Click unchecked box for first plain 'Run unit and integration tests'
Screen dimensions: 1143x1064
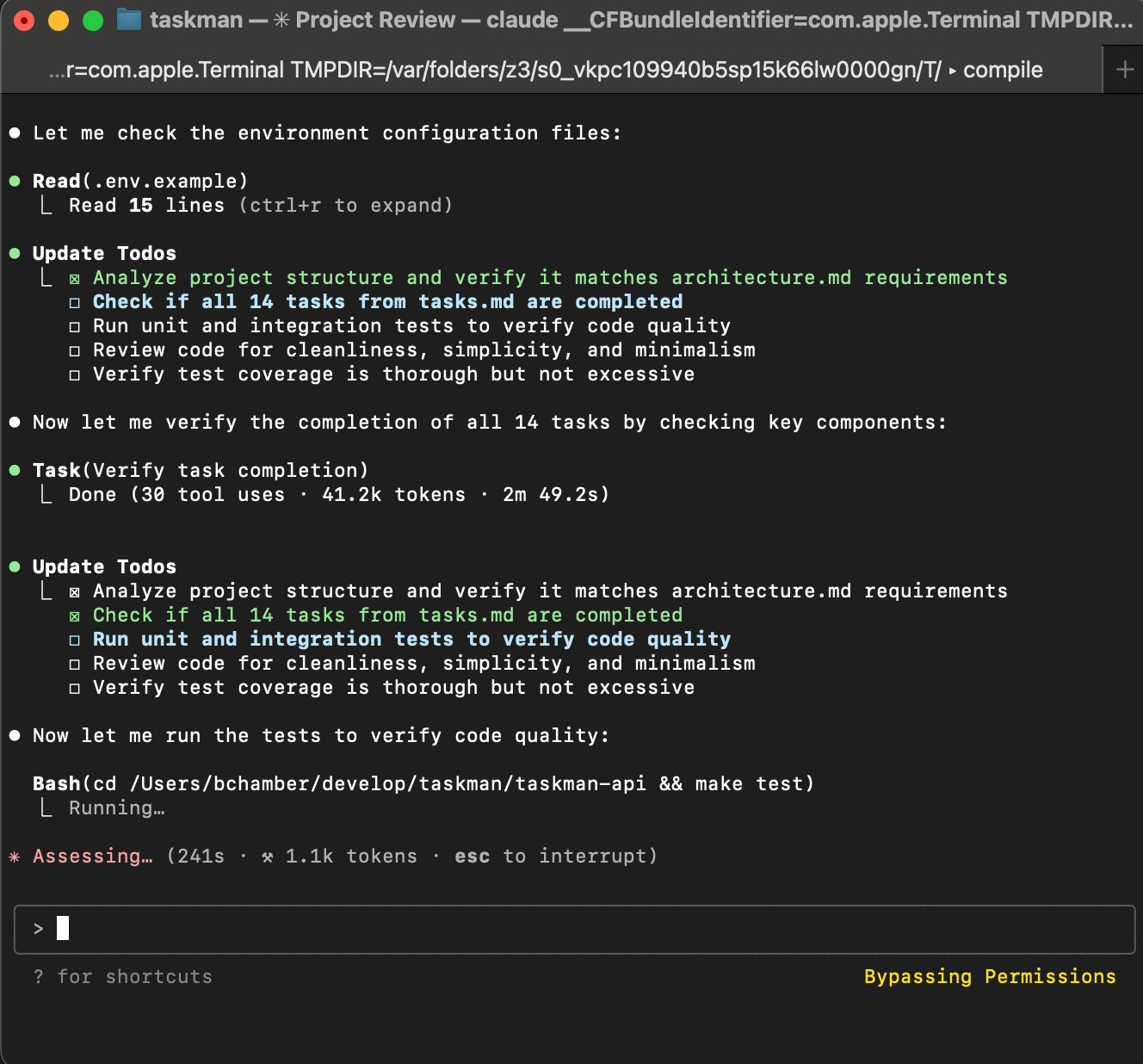[x=75, y=327]
